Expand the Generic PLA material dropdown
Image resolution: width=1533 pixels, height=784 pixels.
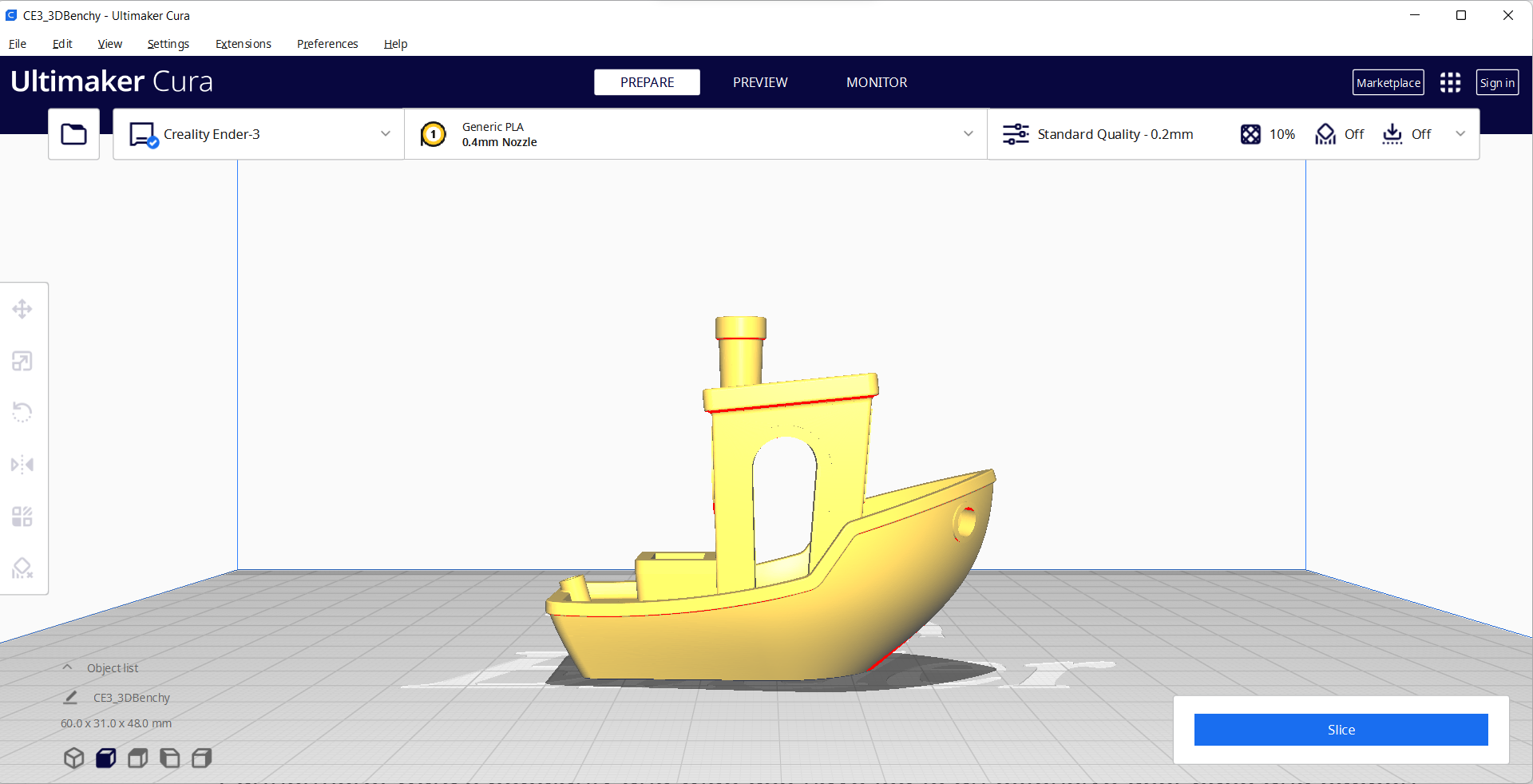click(969, 134)
